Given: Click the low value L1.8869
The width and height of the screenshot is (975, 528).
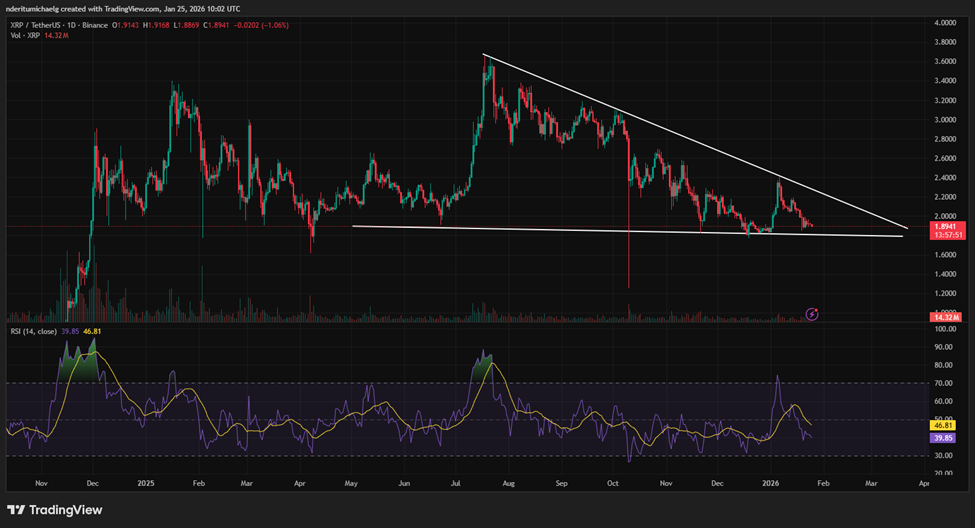Looking at the screenshot, I should tap(186, 25).
